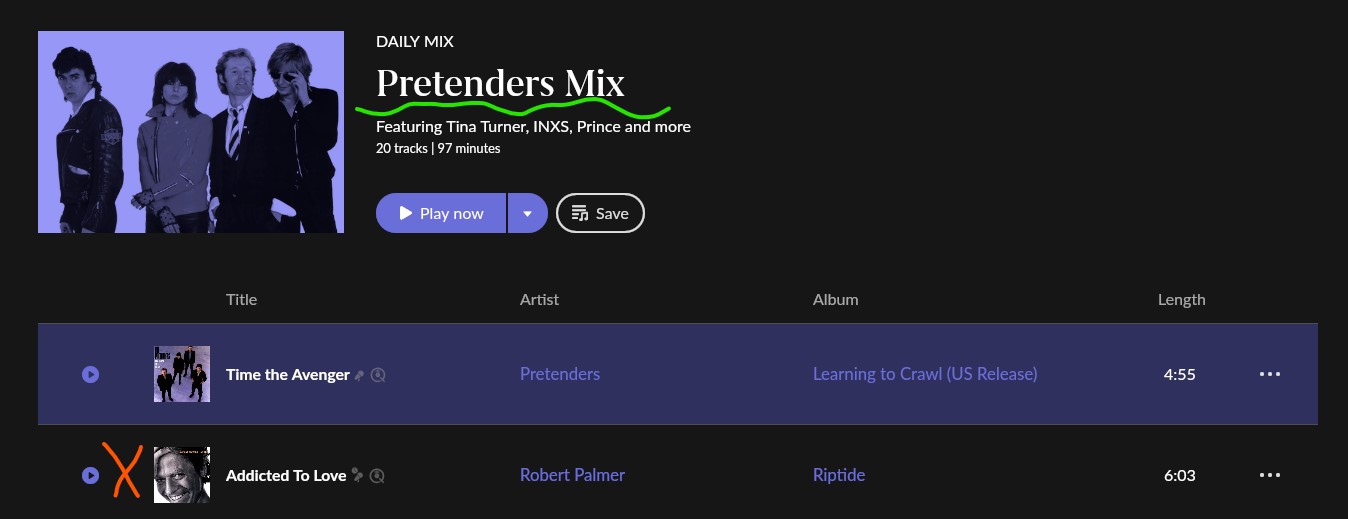The height and width of the screenshot is (519, 1348).
Task: Click the Addicted To Love album thumbnail
Action: coord(182,475)
